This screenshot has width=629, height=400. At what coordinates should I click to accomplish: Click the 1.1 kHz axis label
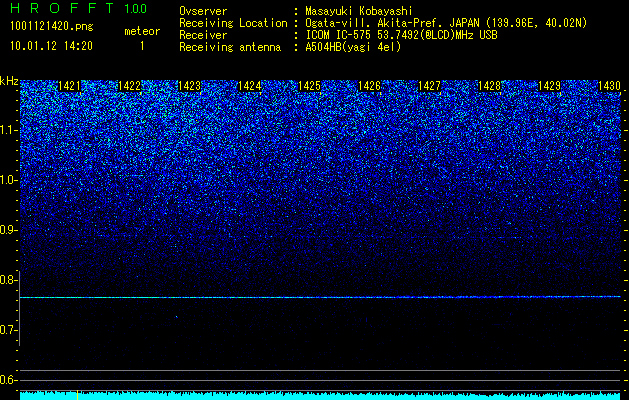pos(9,130)
